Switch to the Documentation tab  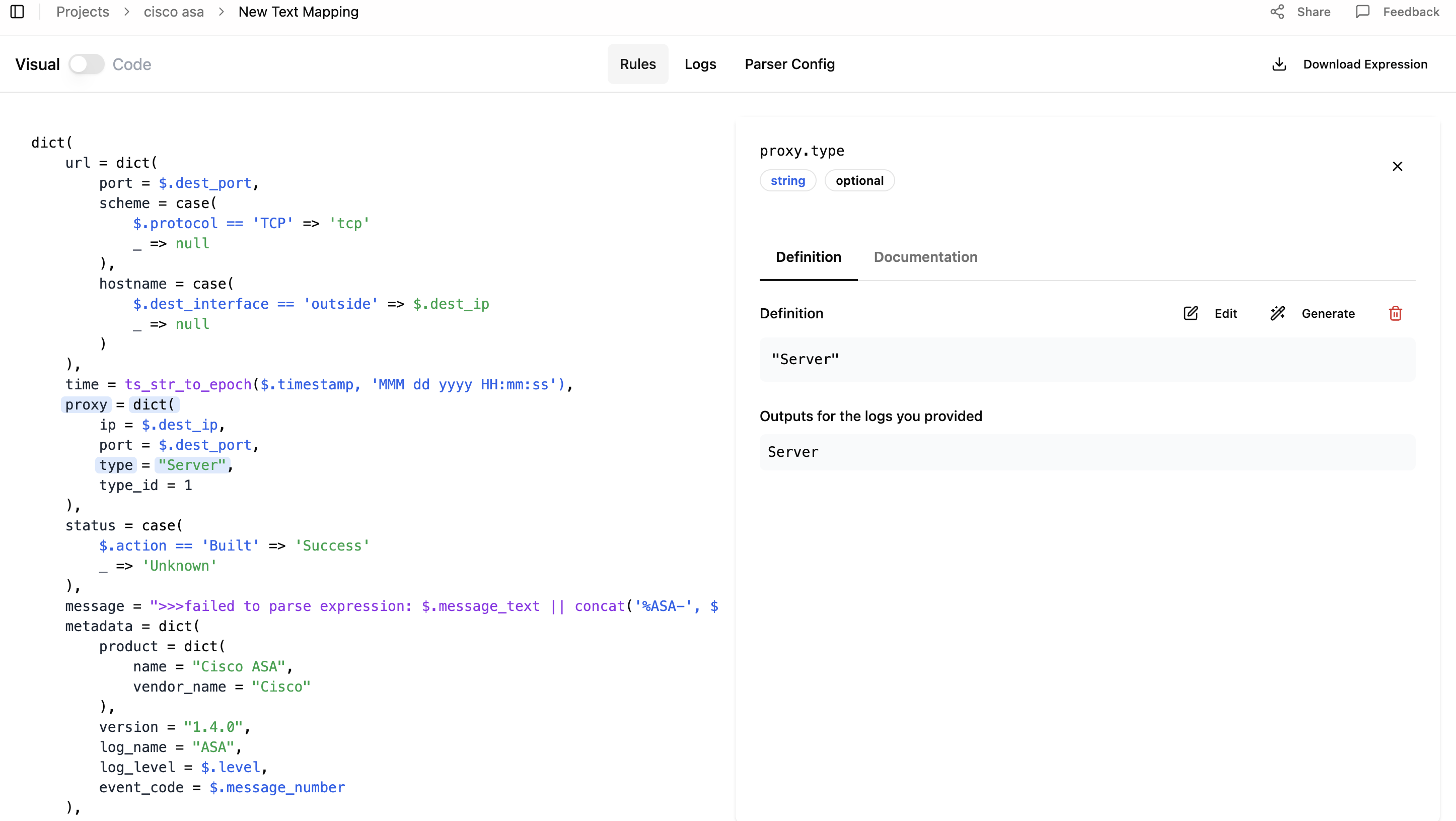pos(925,257)
